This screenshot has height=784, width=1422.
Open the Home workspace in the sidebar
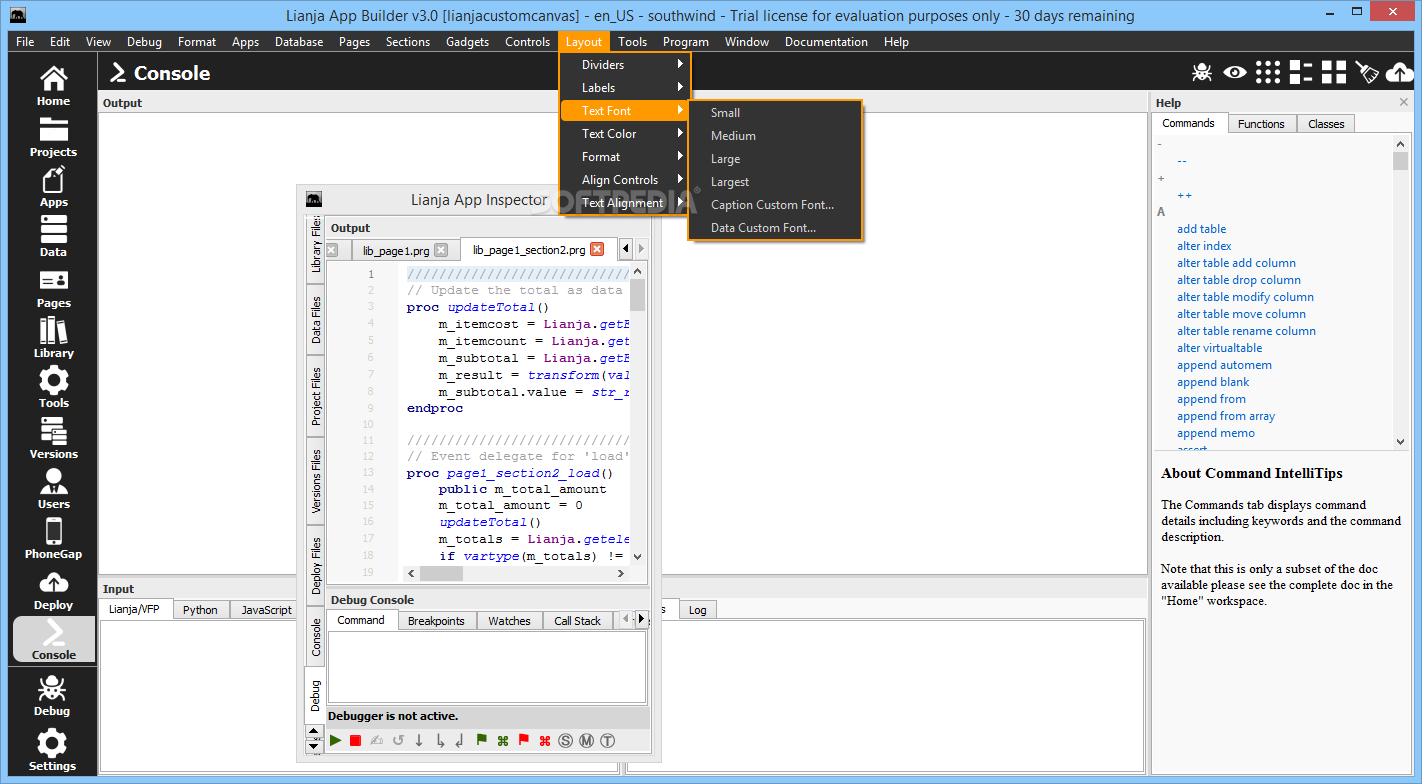point(53,86)
